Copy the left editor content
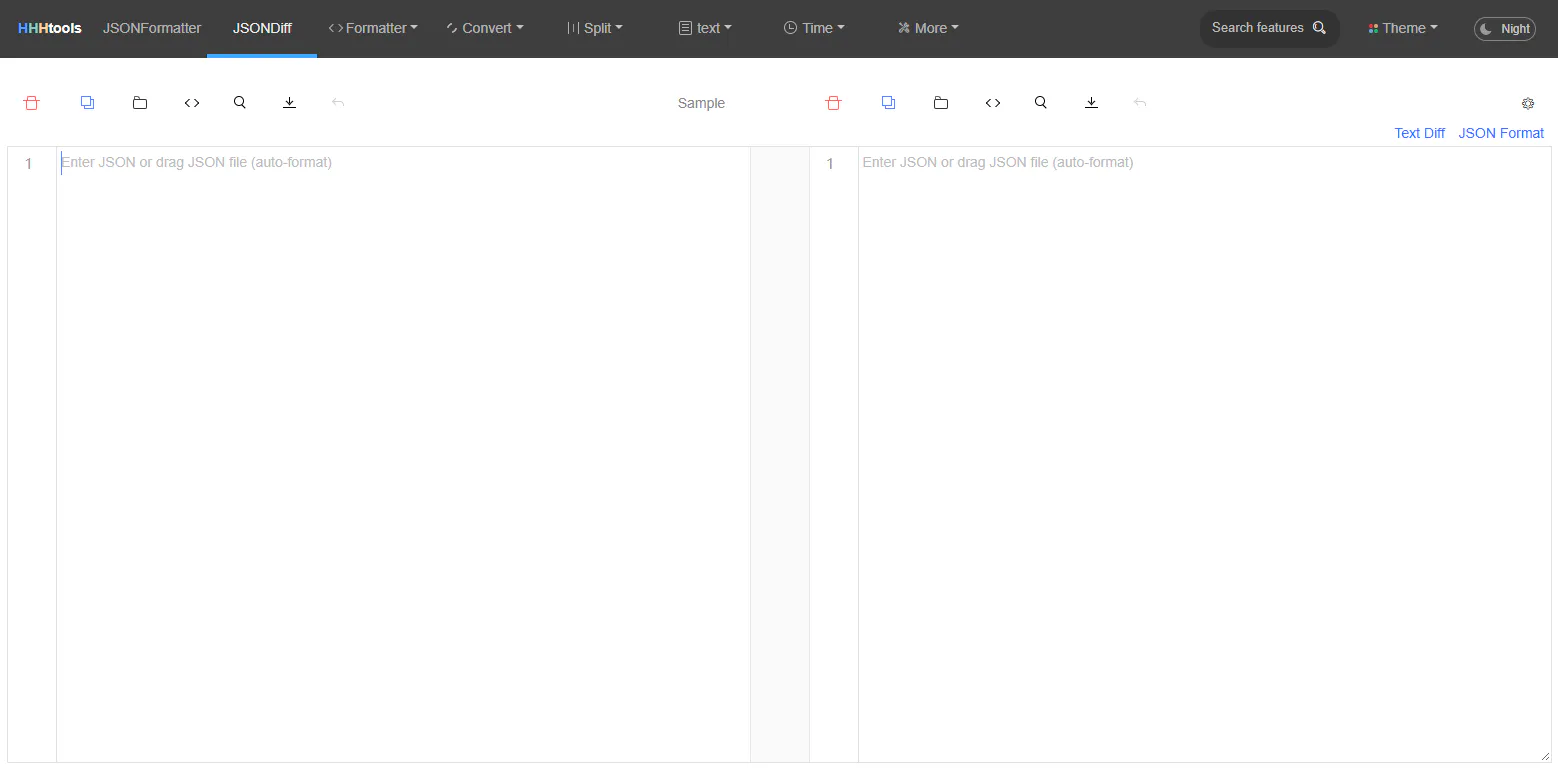The width and height of the screenshot is (1558, 773). click(x=87, y=103)
